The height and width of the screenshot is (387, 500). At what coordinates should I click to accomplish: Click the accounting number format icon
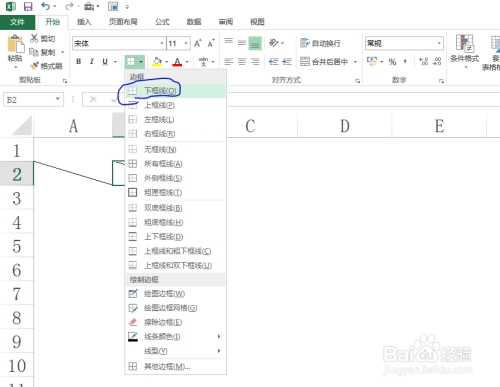click(371, 61)
